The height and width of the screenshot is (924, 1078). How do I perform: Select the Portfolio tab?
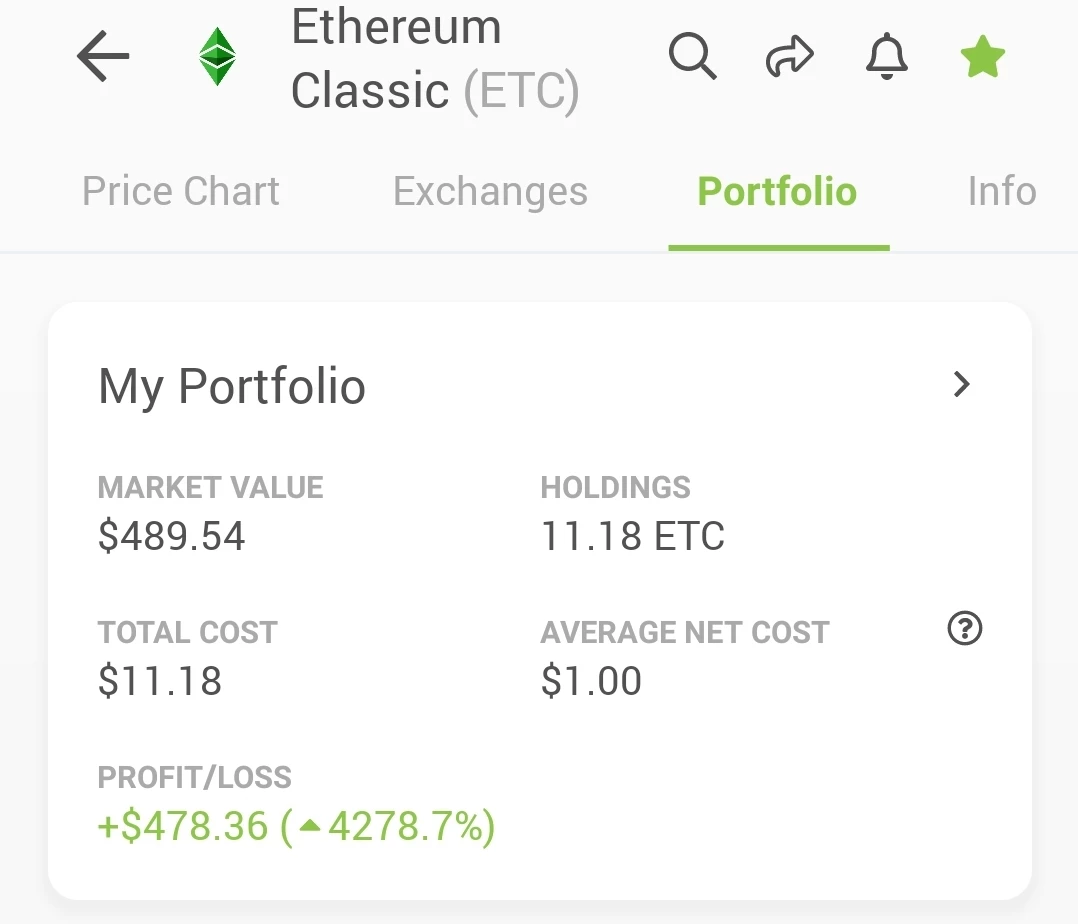click(778, 191)
